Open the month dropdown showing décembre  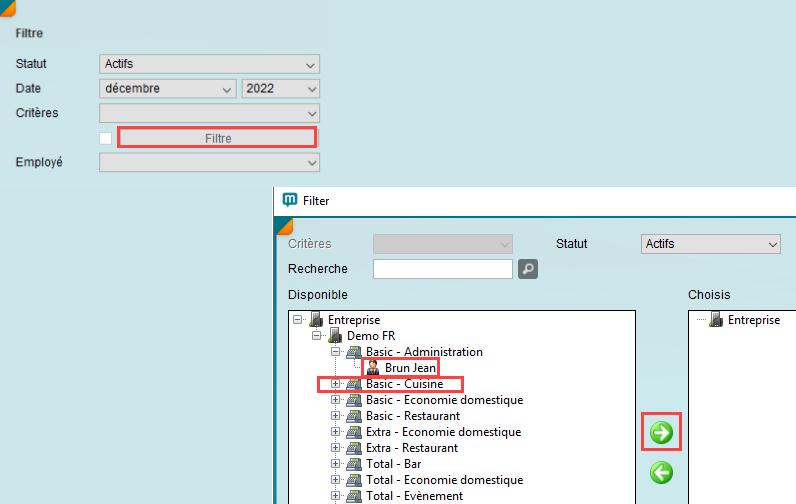point(168,89)
